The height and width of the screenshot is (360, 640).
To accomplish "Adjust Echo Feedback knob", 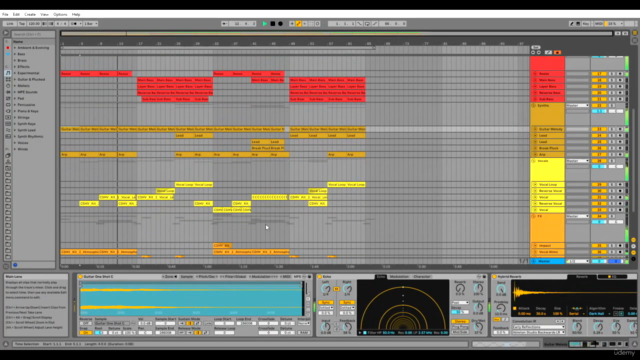I will coord(347,327).
